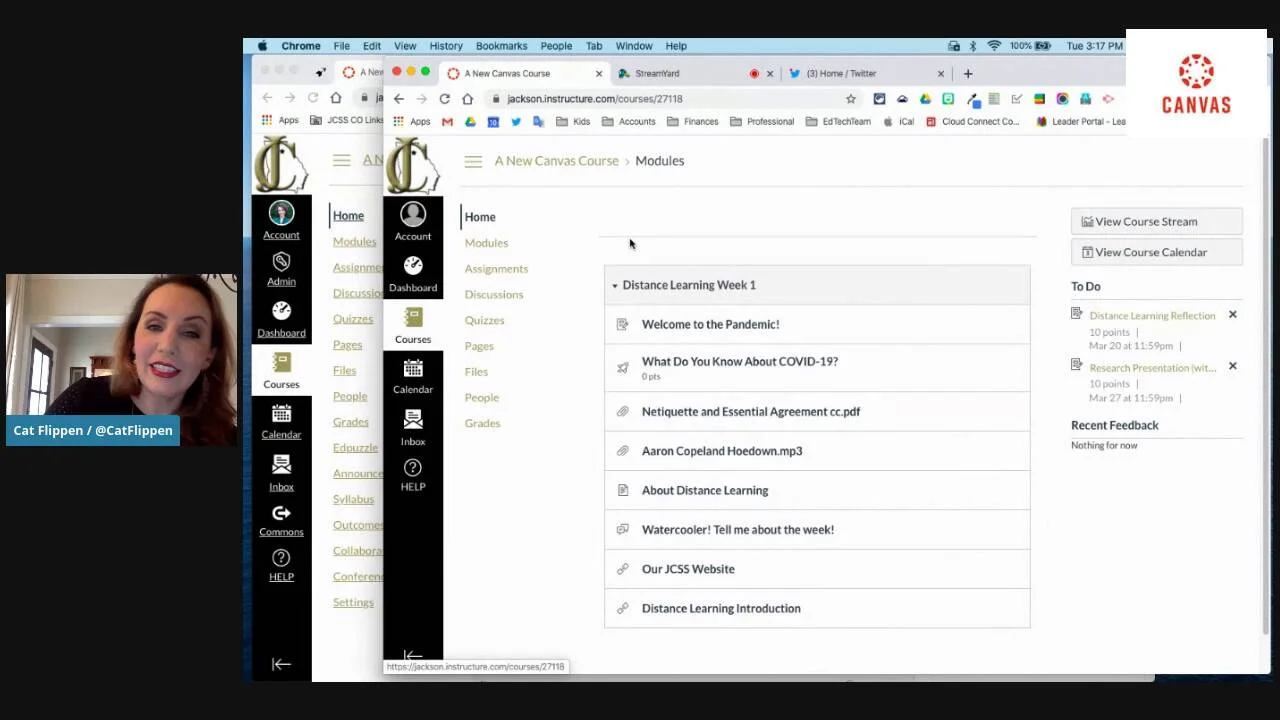1280x720 pixels.
Task: Collapse the Distance Learning Week 1 module
Action: [615, 285]
